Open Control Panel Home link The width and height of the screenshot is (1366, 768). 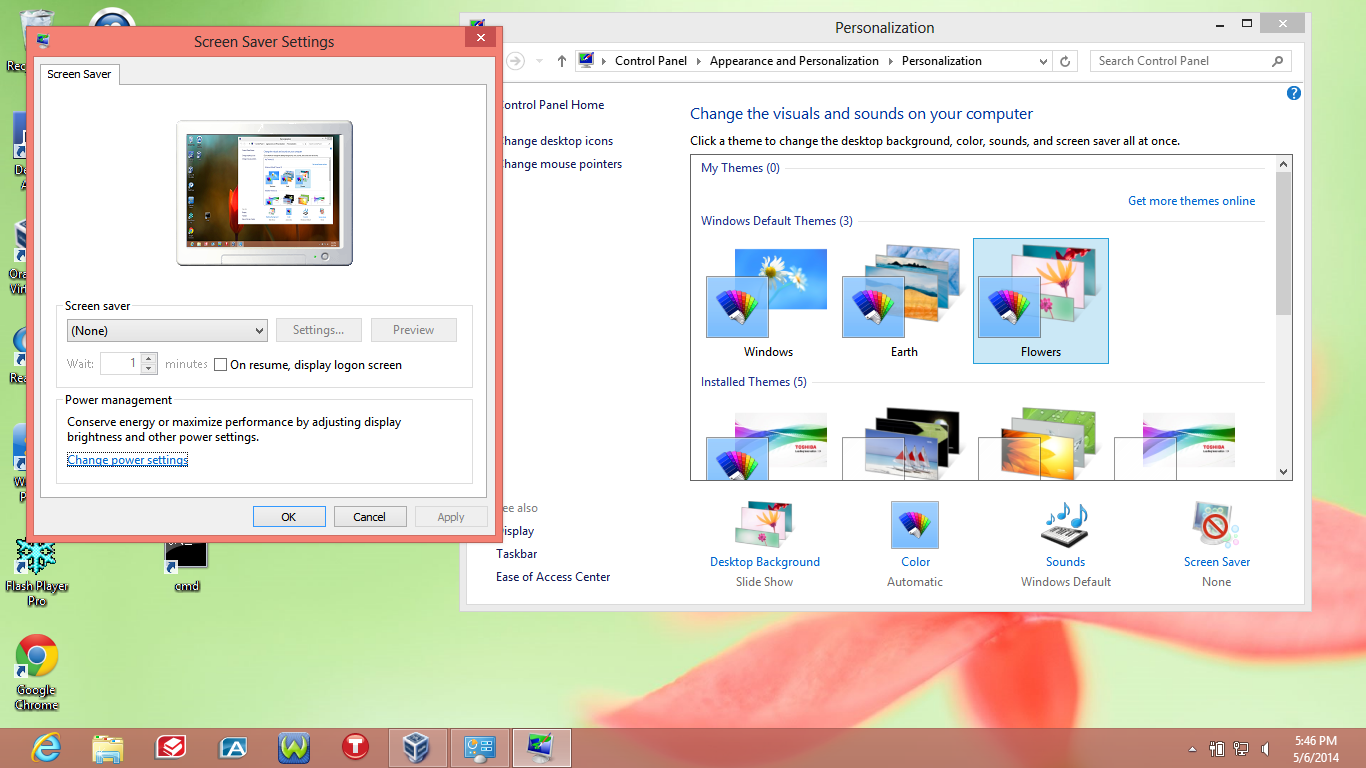[x=551, y=105]
